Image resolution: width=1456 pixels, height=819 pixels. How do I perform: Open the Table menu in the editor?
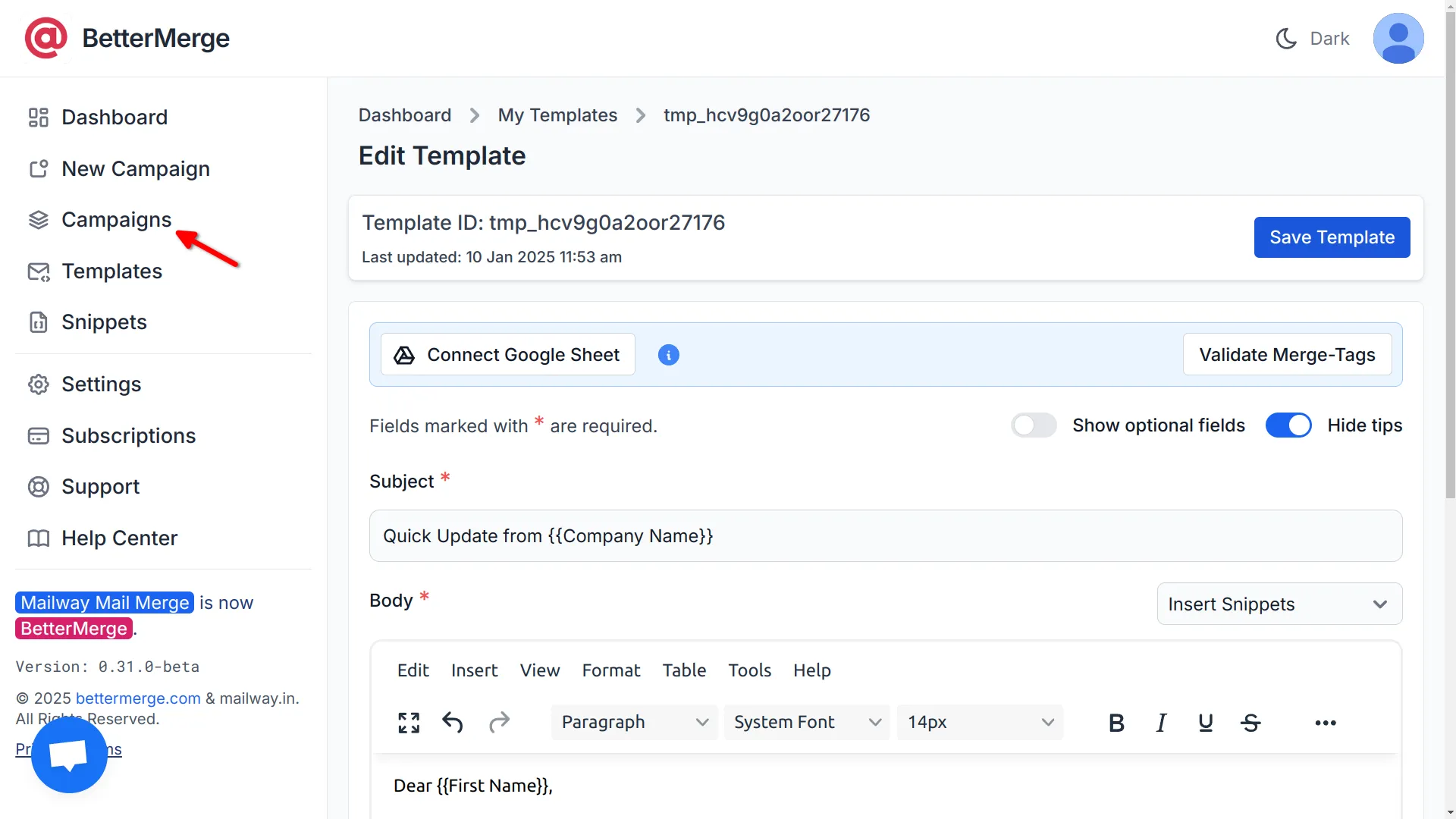coord(684,670)
